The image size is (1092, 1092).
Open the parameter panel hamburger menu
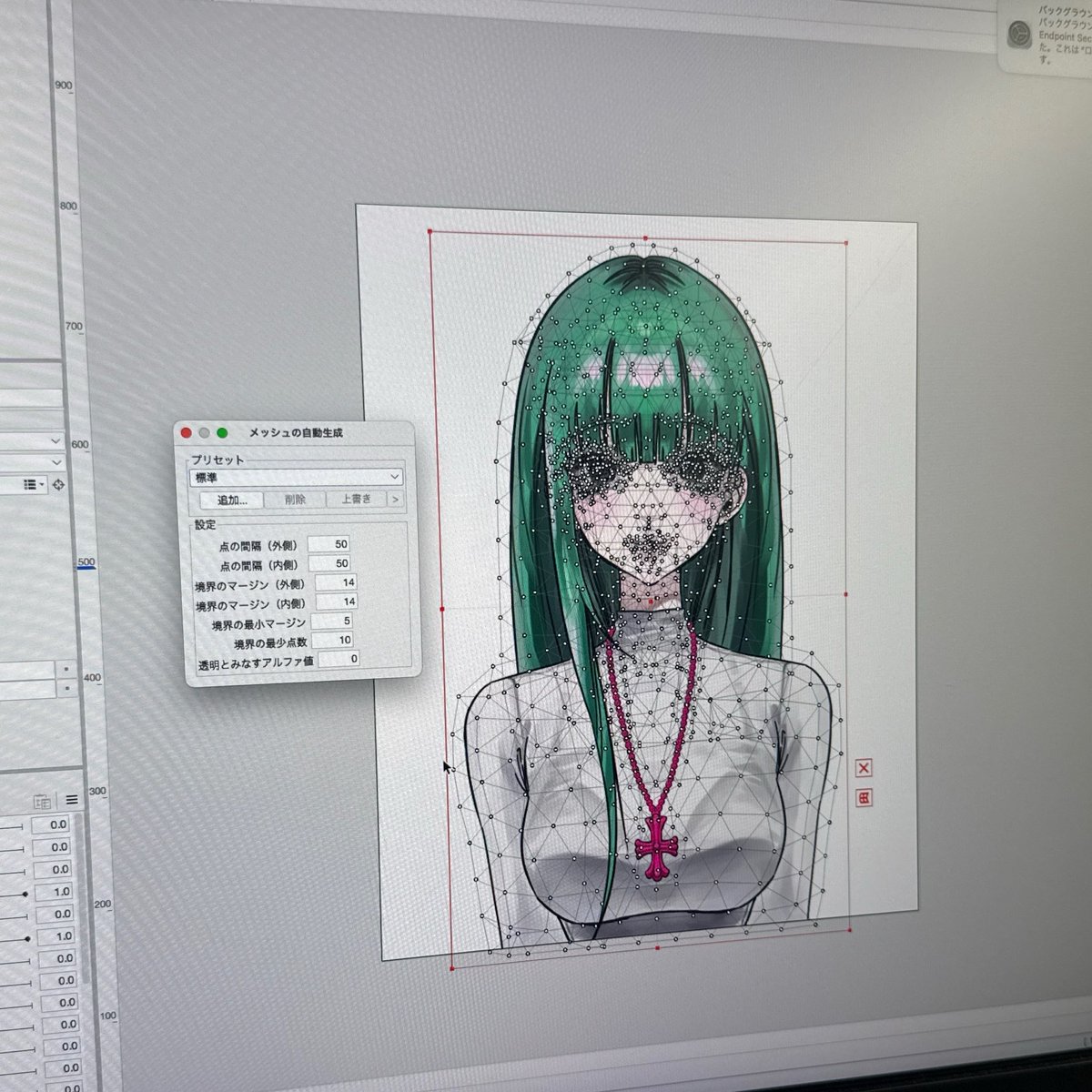72,801
